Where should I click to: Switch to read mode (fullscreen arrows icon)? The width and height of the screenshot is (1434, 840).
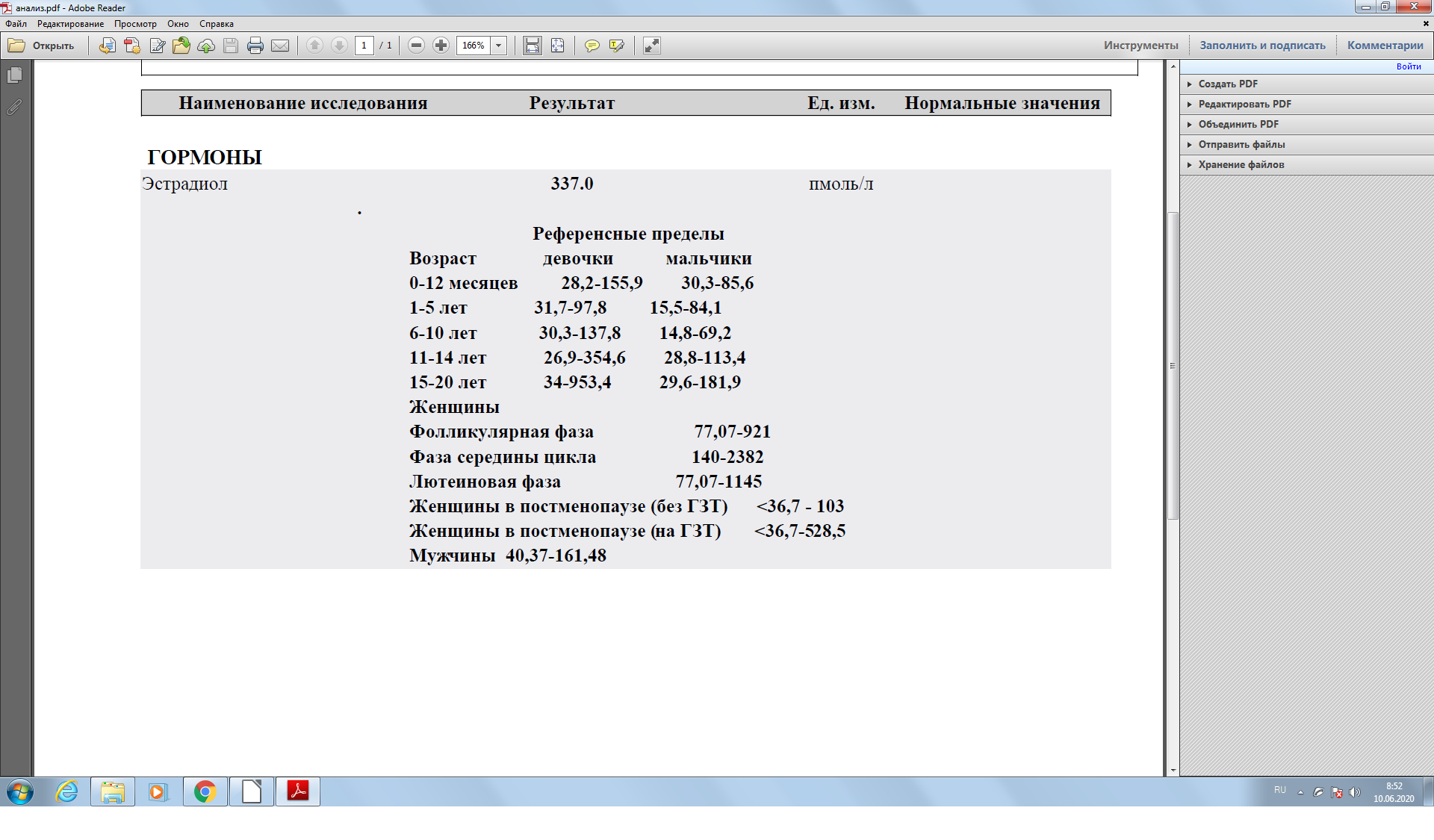click(652, 46)
